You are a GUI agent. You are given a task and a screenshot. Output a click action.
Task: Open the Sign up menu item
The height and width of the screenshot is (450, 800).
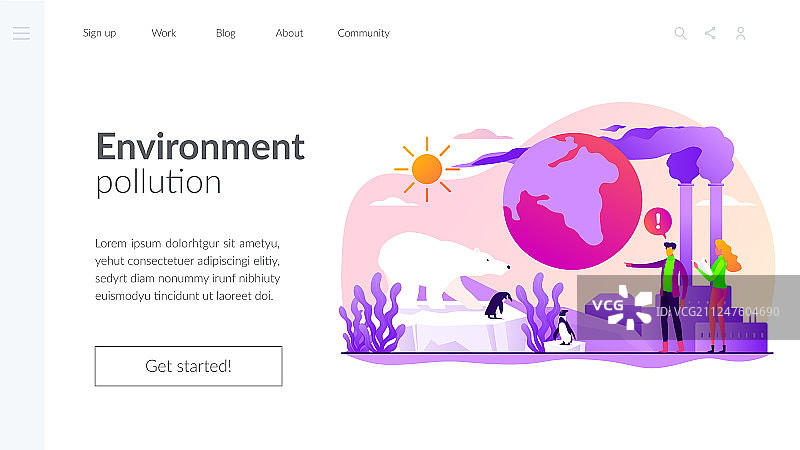click(x=99, y=33)
